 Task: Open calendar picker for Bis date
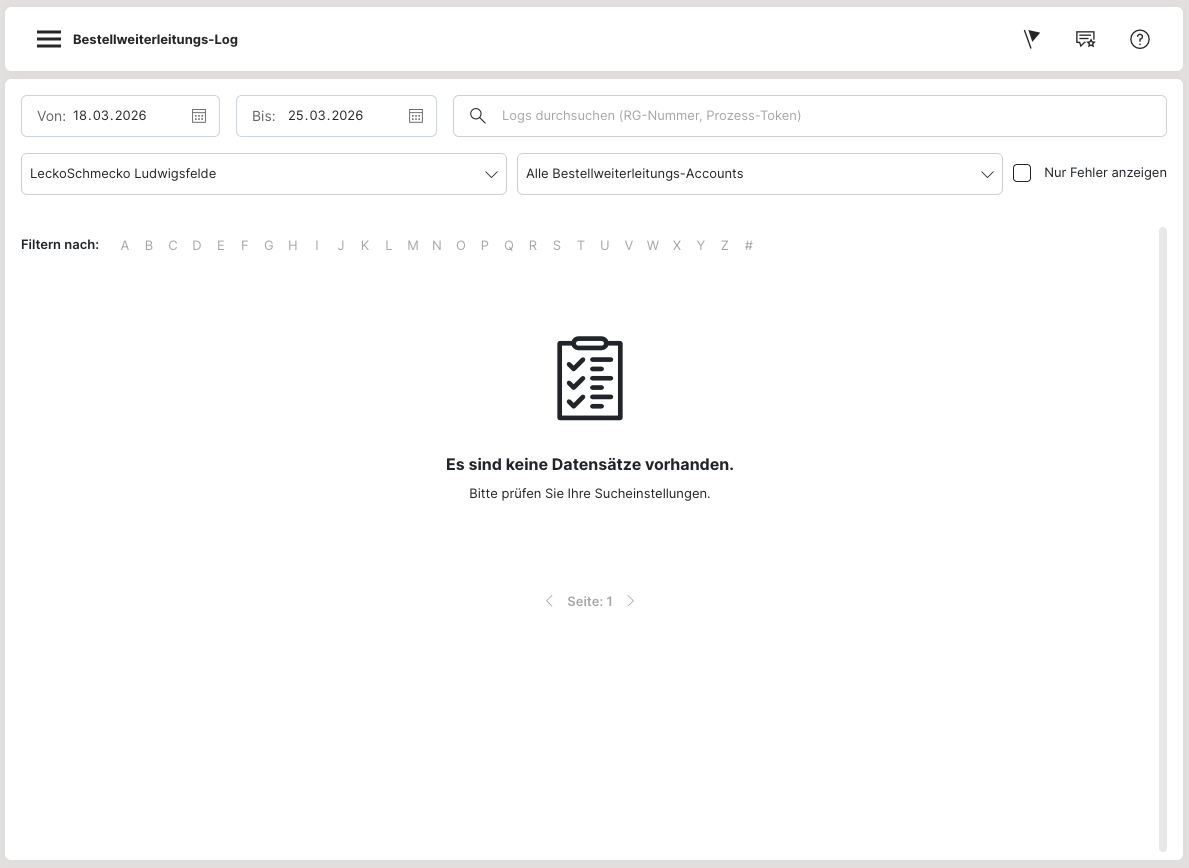[416, 116]
